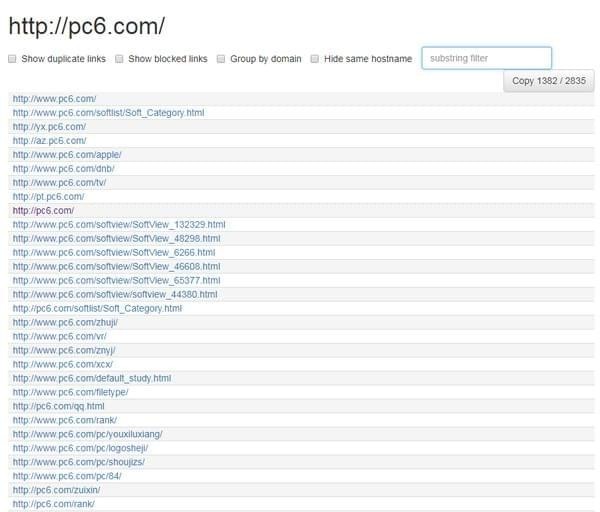
Task: Toggle the Show blocked links checkbox
Action: [x=119, y=59]
